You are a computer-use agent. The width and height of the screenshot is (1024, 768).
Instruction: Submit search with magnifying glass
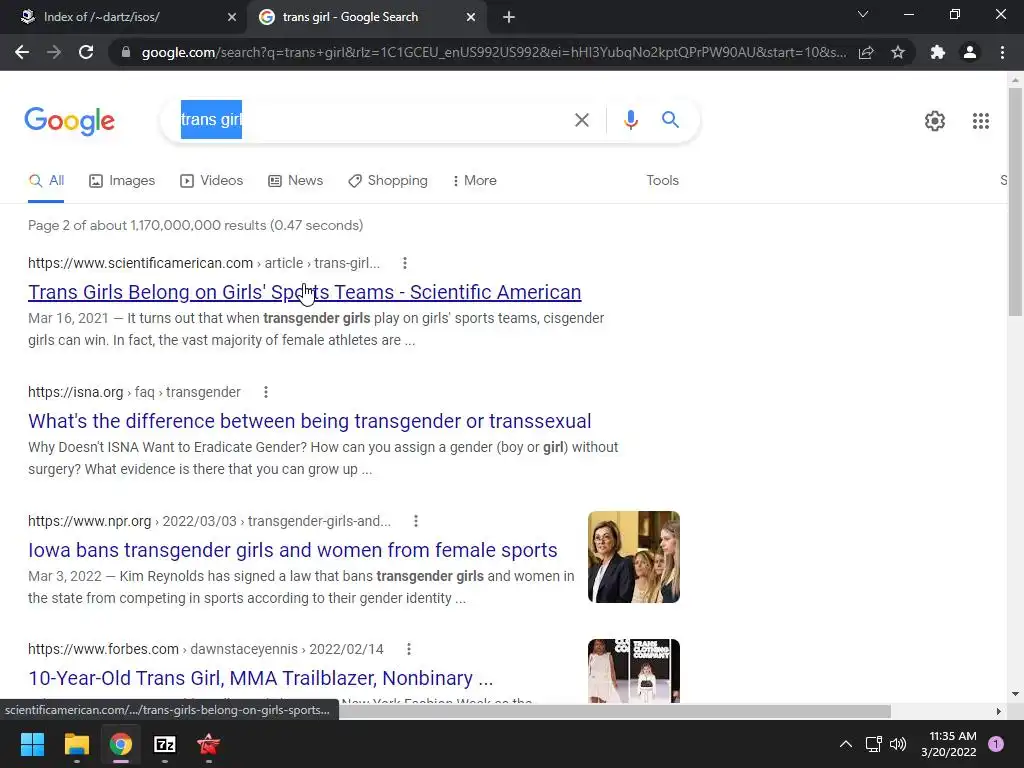point(670,120)
